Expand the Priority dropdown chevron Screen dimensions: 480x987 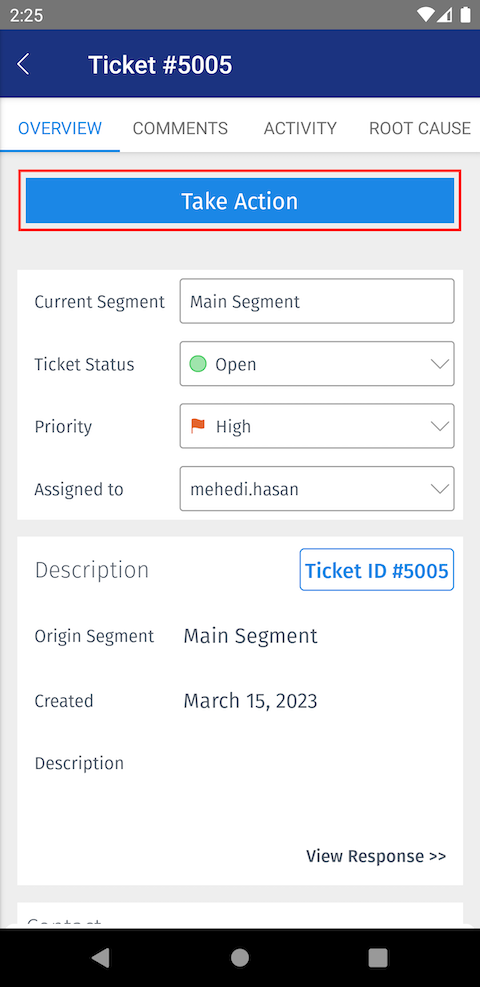click(x=439, y=426)
